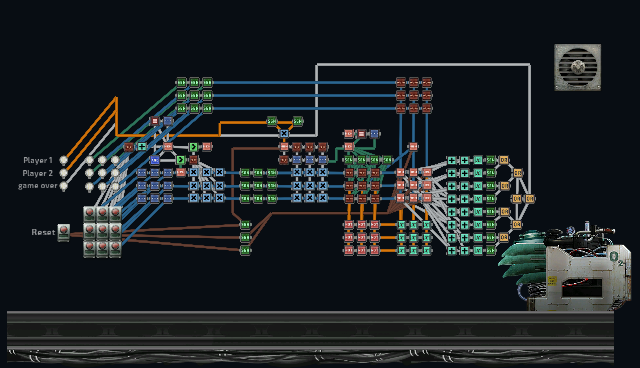The width and height of the screenshot is (640, 368).
Task: Select the game over indicator light
Action: pos(64,186)
